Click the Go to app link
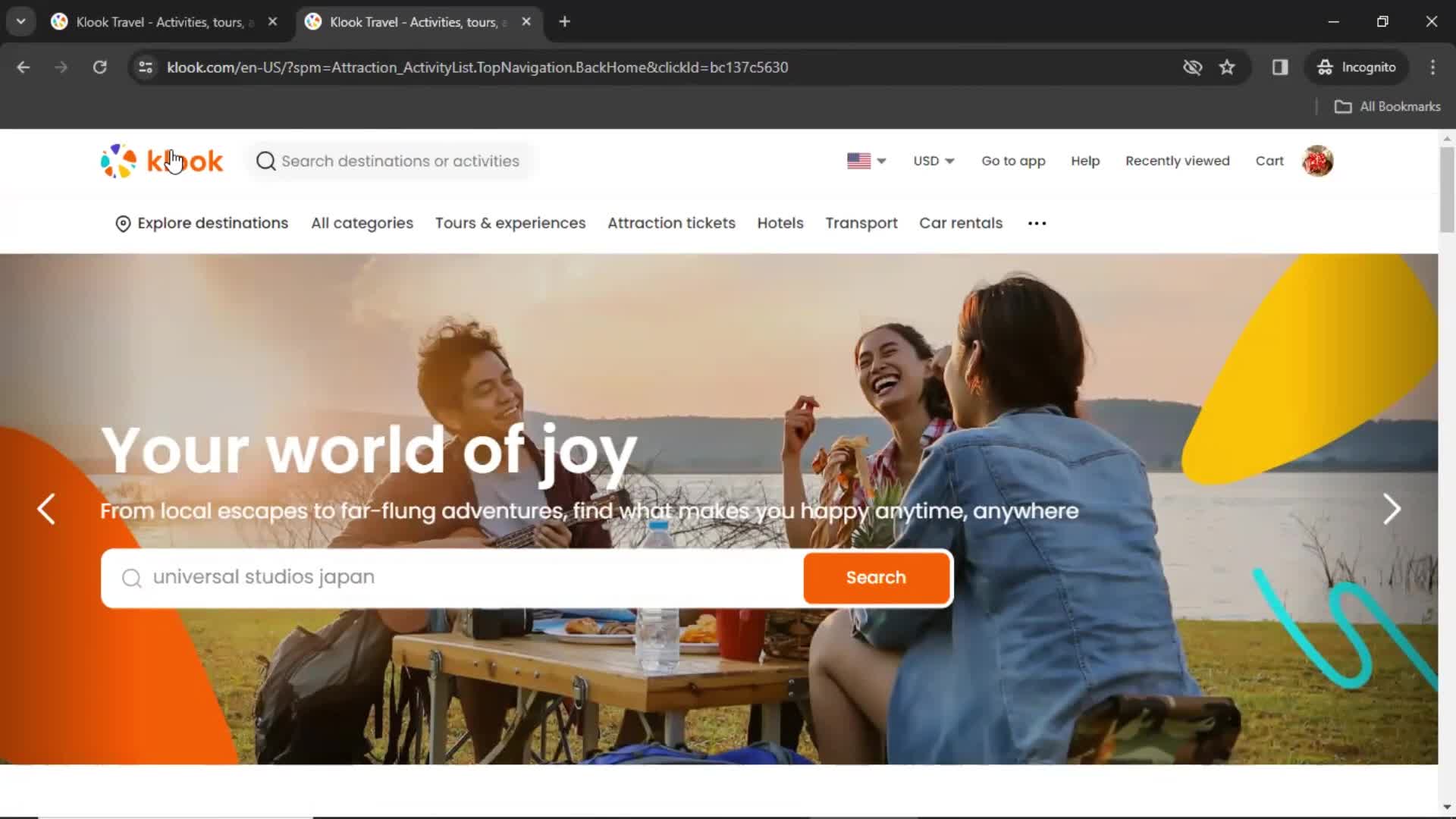 (x=1013, y=161)
